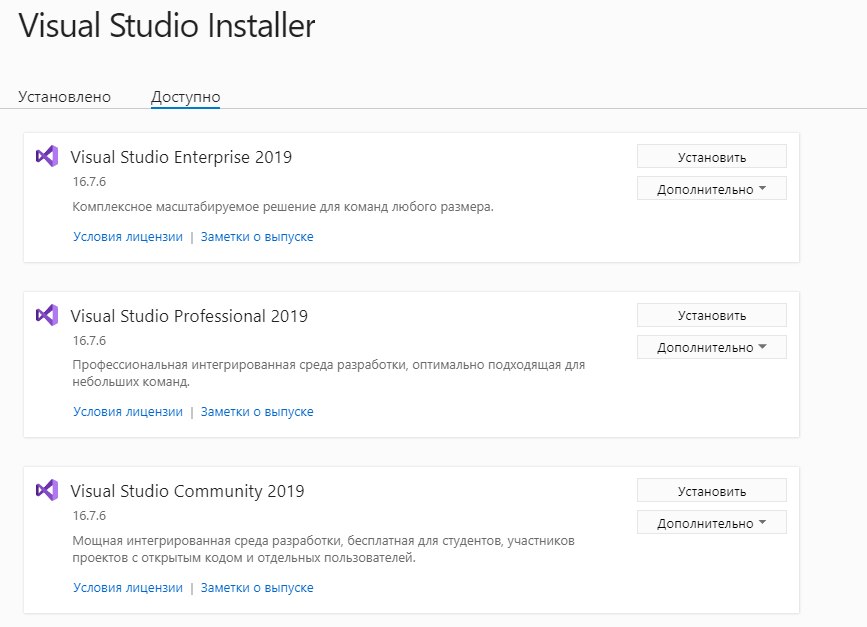Click the Visual Studio Installer heading
The height and width of the screenshot is (627, 867).
(167, 26)
